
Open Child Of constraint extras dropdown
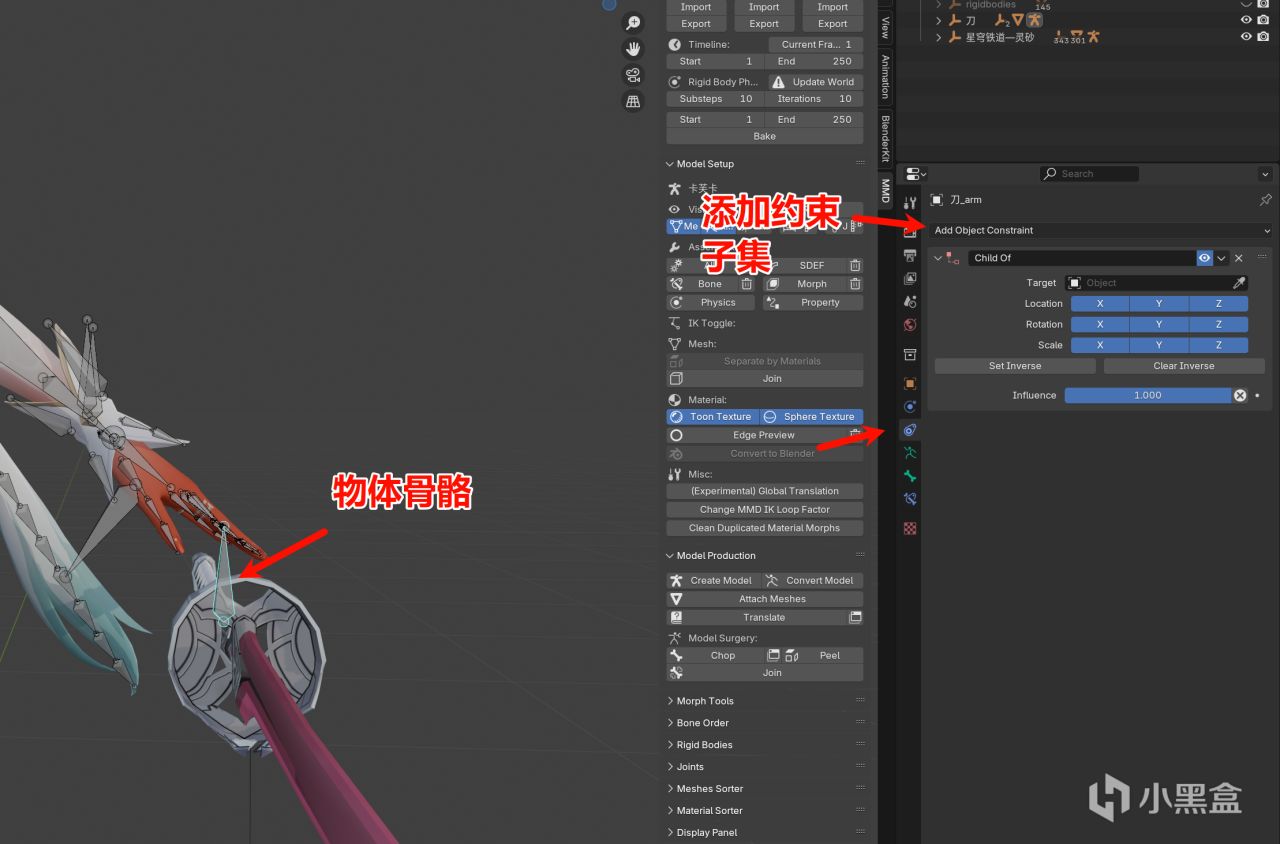1222,258
